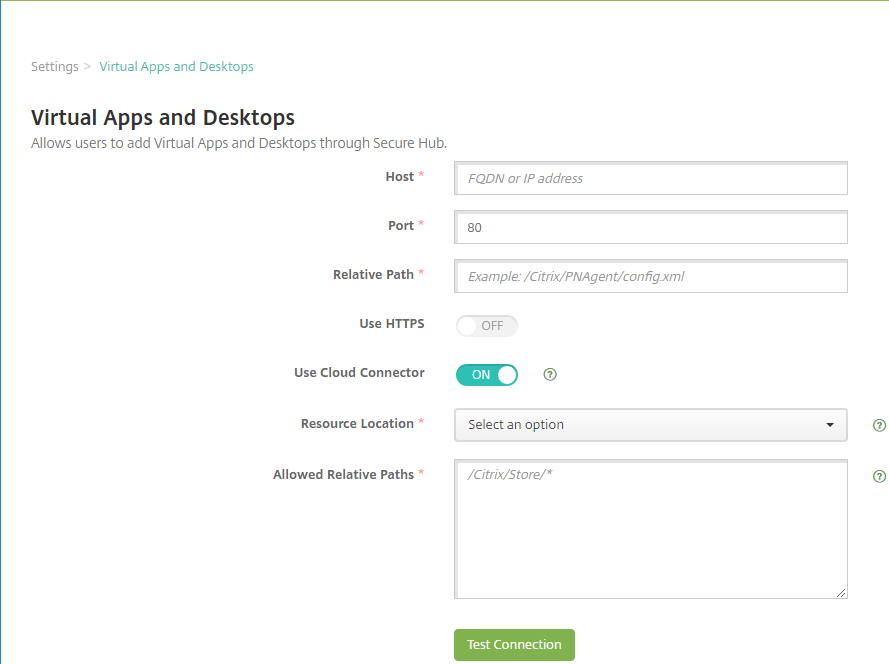Click the Allowed Relative Paths help icon

coord(879,476)
